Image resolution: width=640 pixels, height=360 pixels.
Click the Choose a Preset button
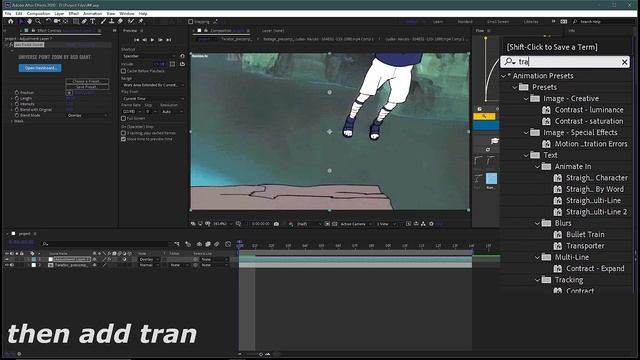point(87,81)
